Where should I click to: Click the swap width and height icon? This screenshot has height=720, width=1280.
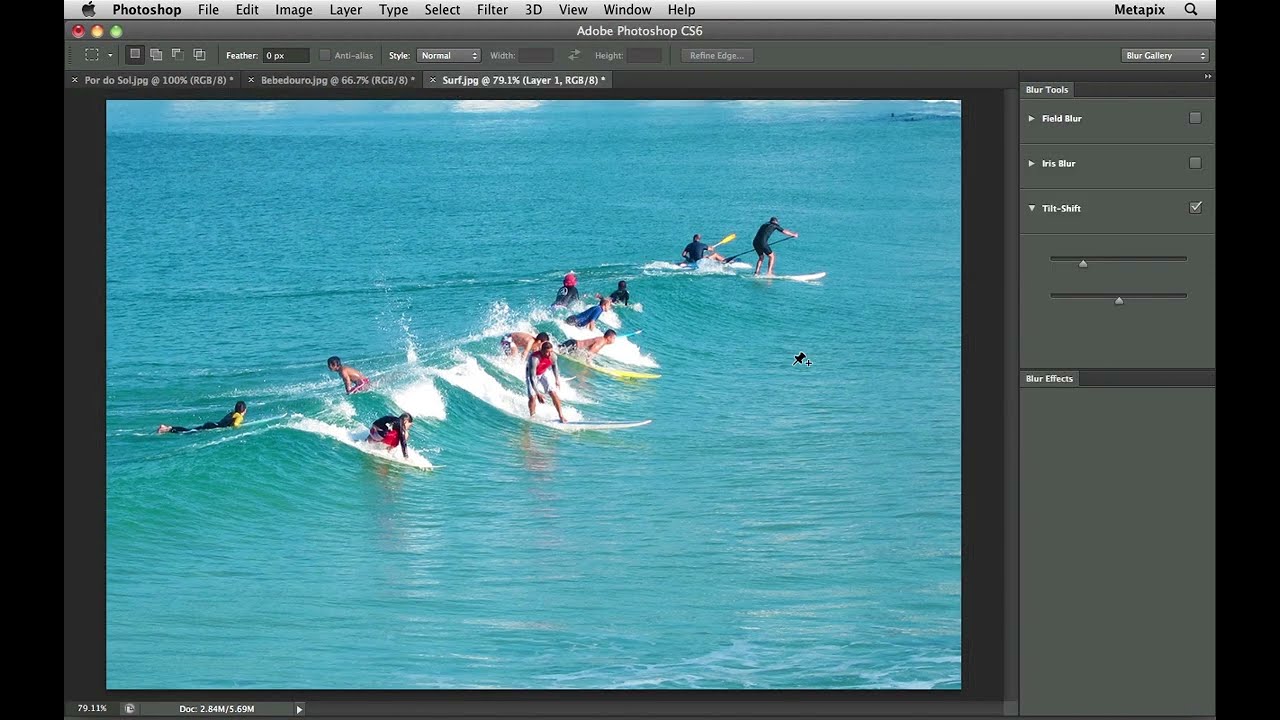pos(574,55)
